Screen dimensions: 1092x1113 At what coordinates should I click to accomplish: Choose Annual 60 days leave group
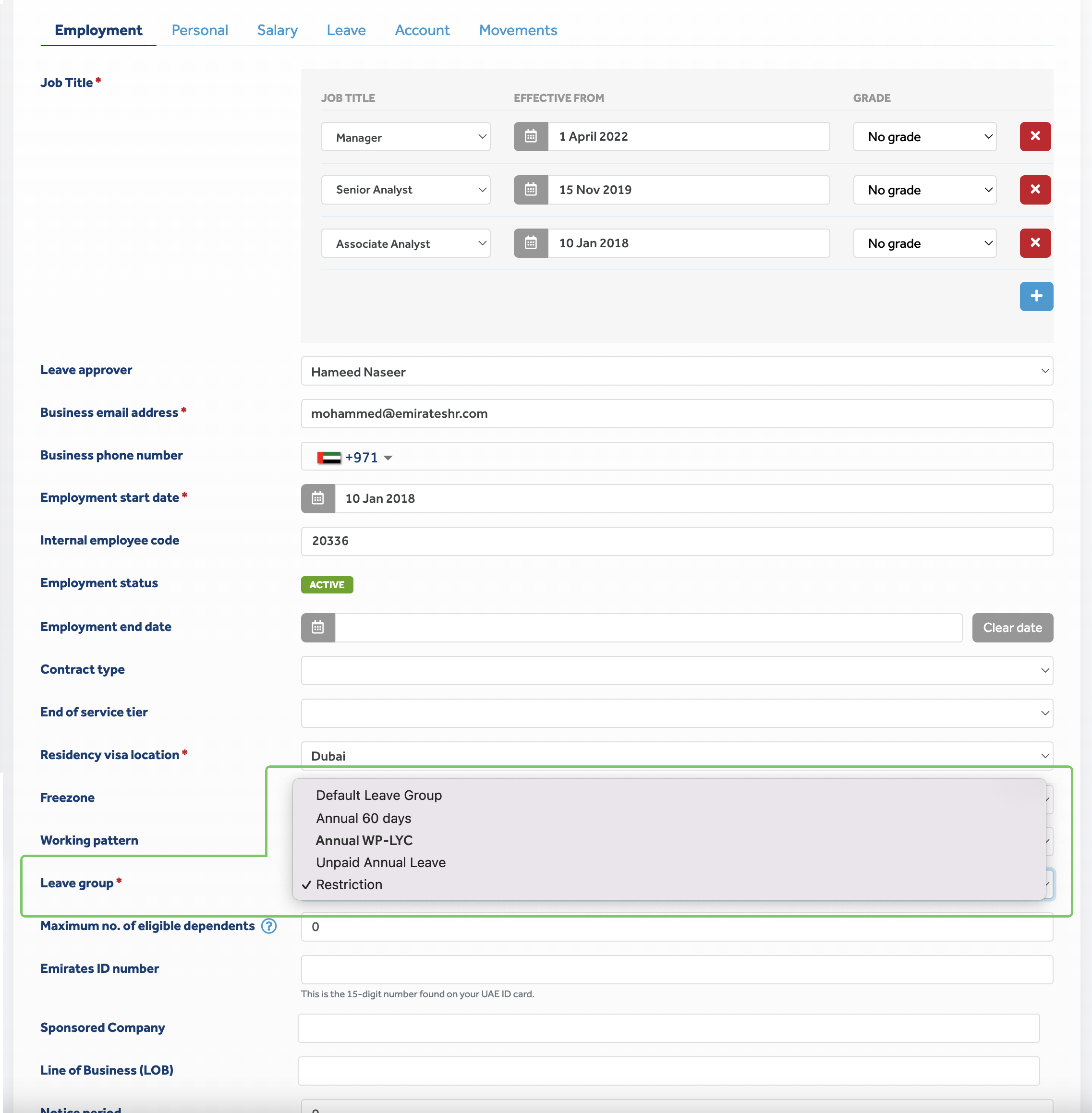(x=364, y=818)
